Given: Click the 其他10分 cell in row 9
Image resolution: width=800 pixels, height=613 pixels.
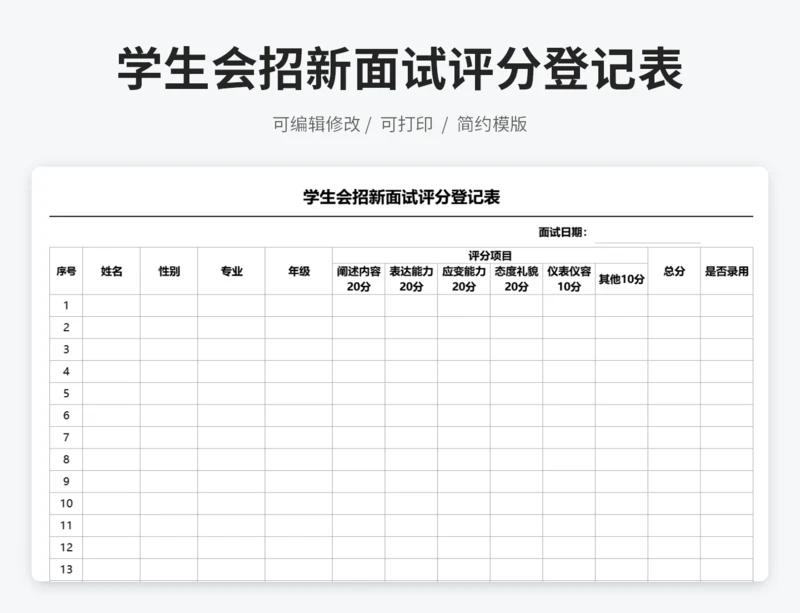Looking at the screenshot, I should (x=621, y=481).
